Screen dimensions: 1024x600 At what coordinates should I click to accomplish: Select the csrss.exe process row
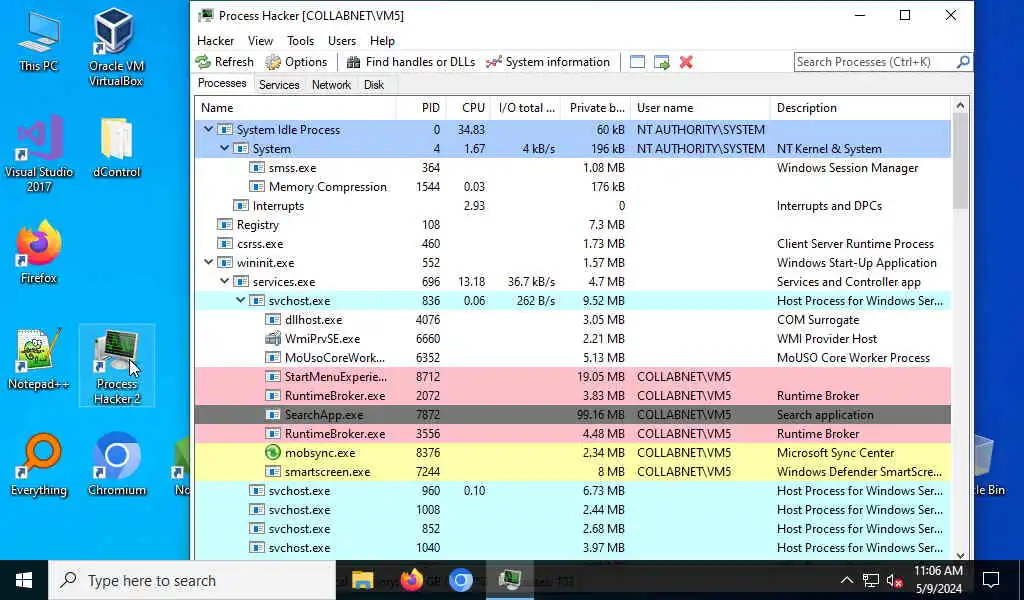tap(573, 244)
